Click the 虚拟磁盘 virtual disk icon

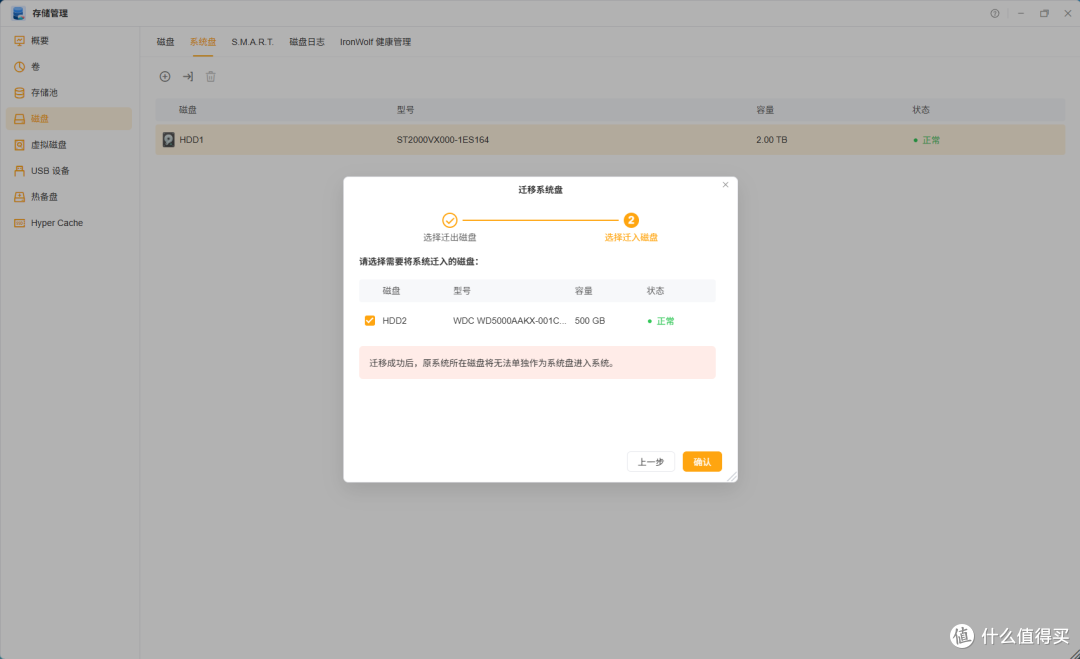click(19, 145)
